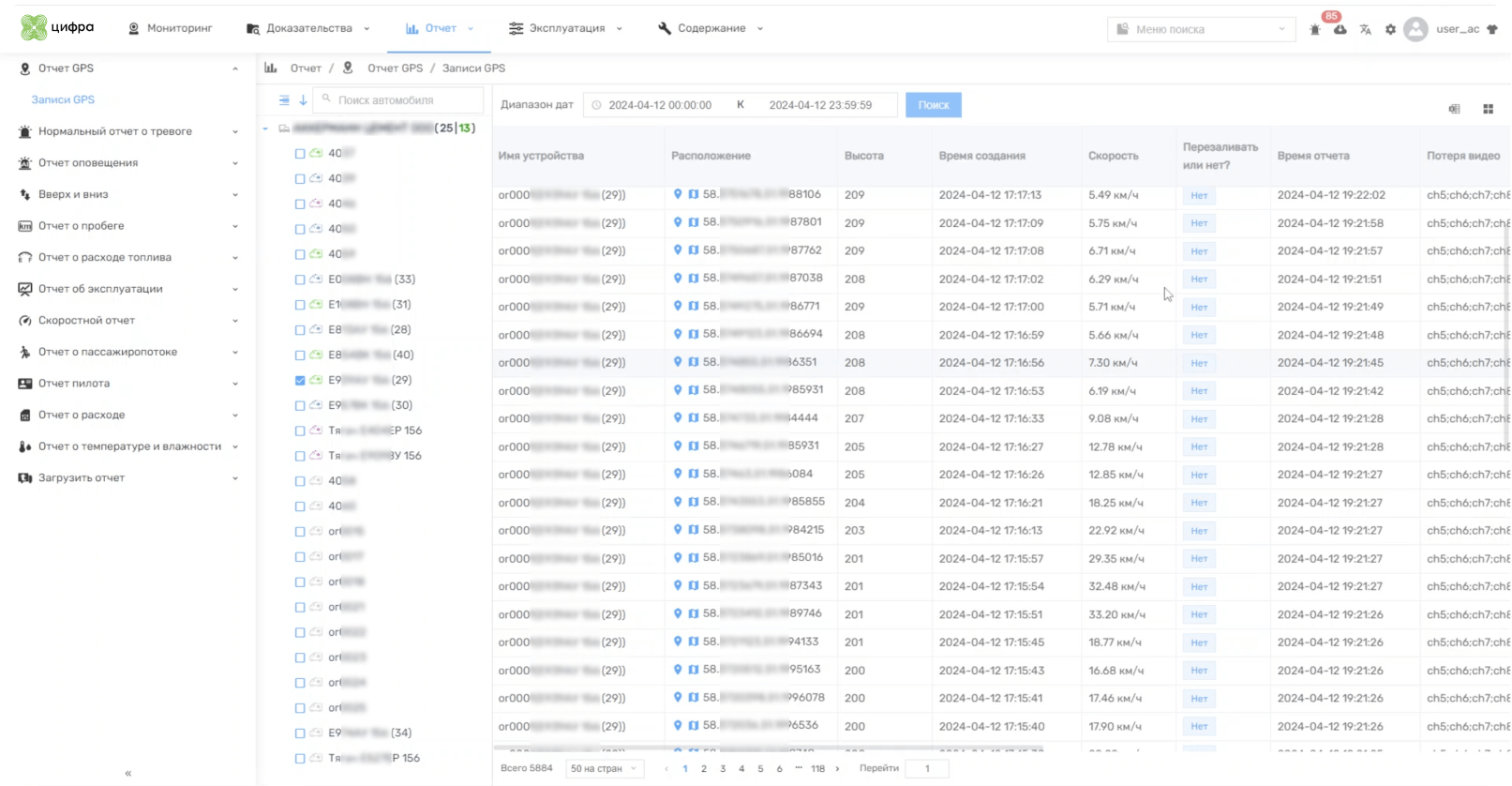
Task: Click the Поиск автомобиля search field
Action: (398, 99)
